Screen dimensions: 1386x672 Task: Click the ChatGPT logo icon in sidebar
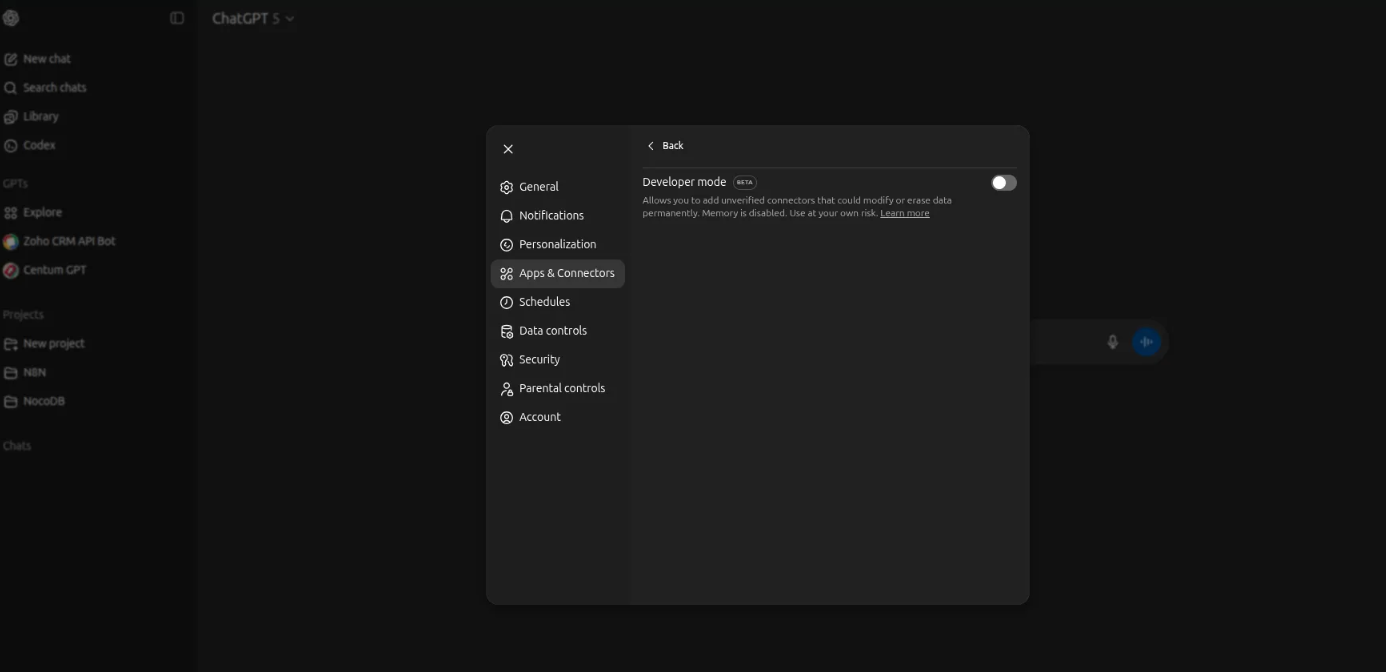[11, 18]
